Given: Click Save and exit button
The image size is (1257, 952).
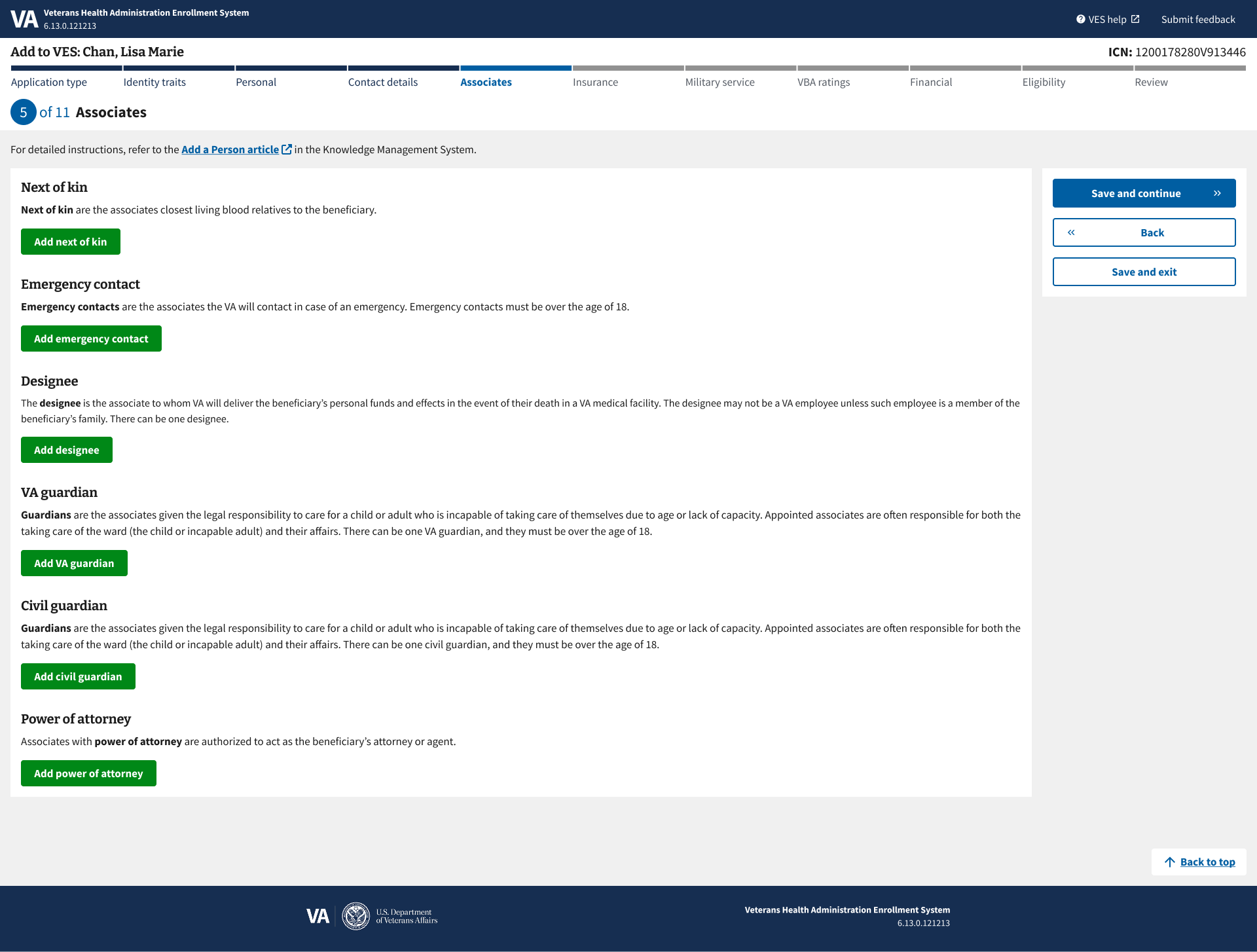Looking at the screenshot, I should (x=1144, y=272).
